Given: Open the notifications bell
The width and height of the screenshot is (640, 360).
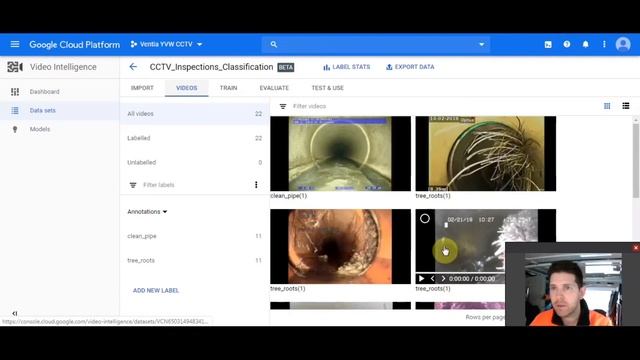Looking at the screenshot, I should click(x=586, y=44).
